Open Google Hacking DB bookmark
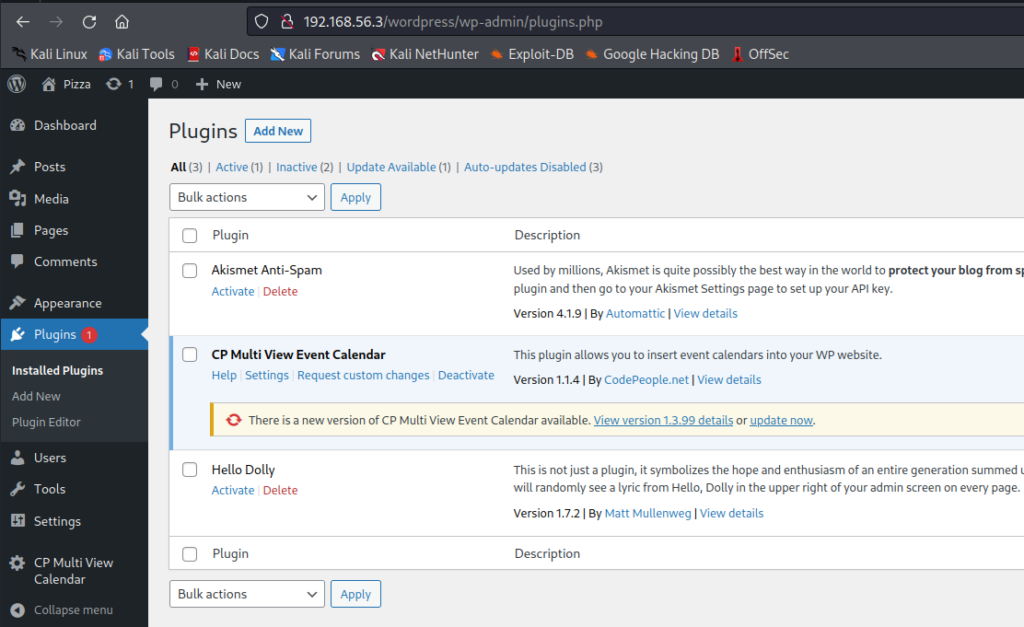The image size is (1024, 627). (x=652, y=54)
